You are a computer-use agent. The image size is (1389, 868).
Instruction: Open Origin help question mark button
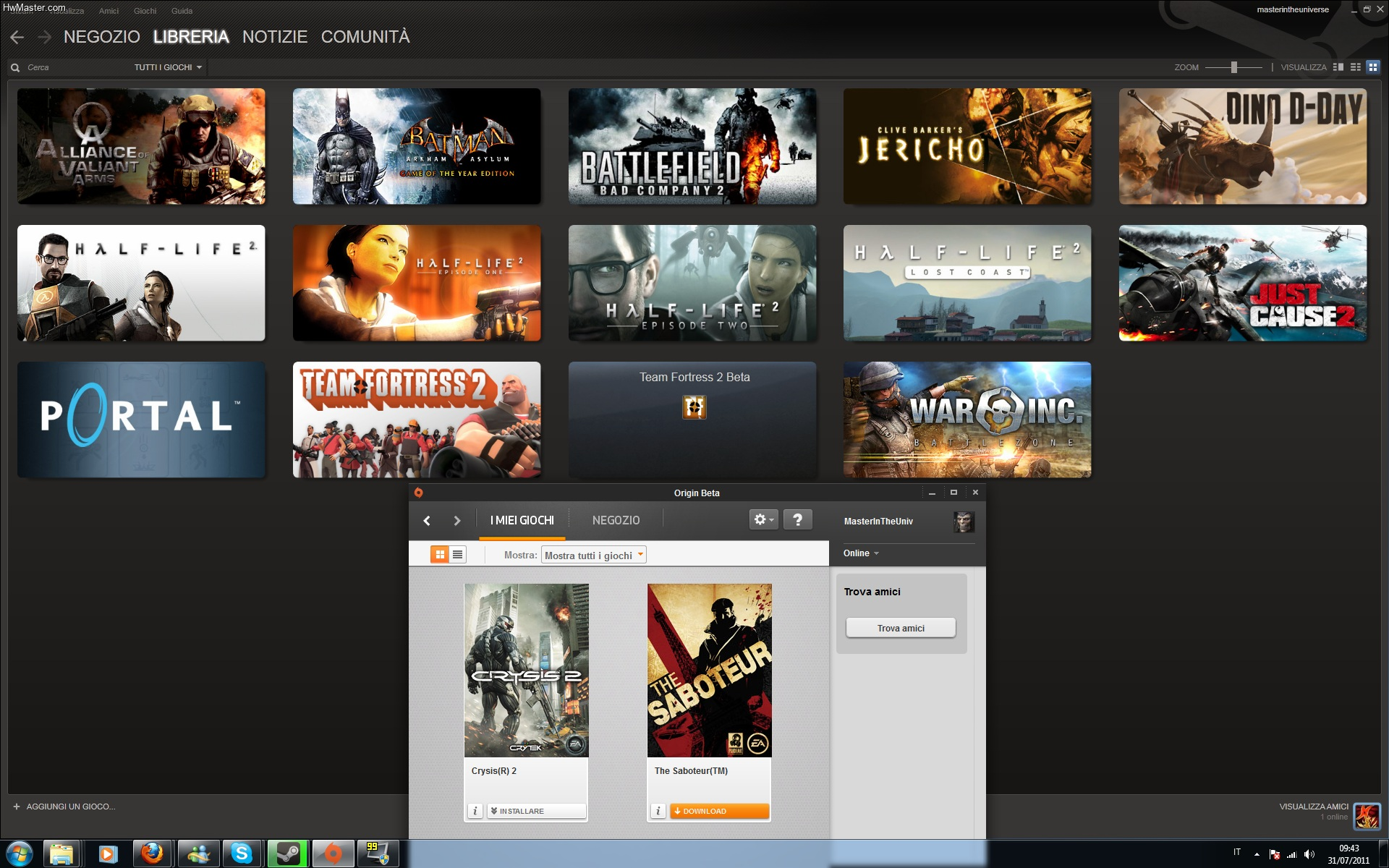coord(797,519)
